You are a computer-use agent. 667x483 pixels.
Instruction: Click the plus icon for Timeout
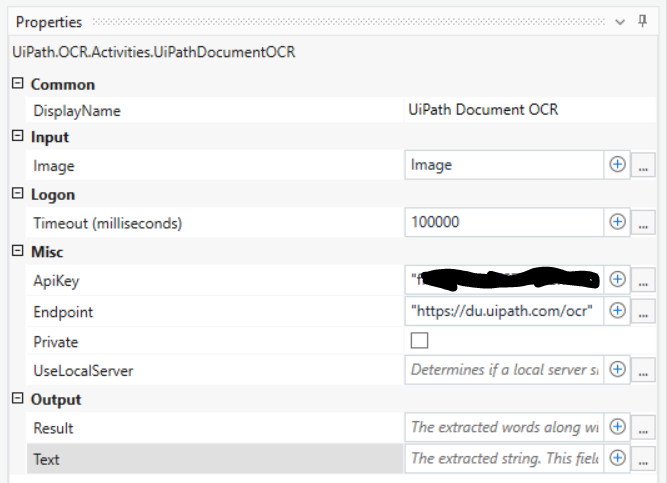click(x=617, y=222)
